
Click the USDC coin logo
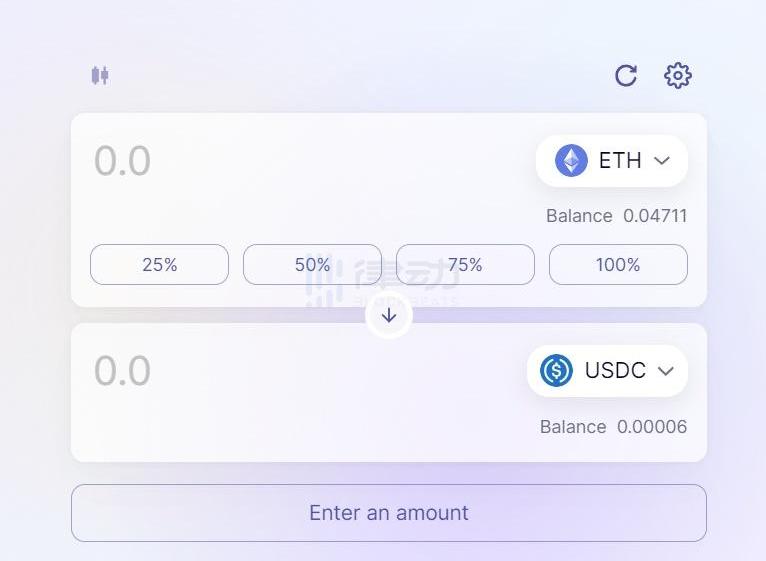pos(556,371)
